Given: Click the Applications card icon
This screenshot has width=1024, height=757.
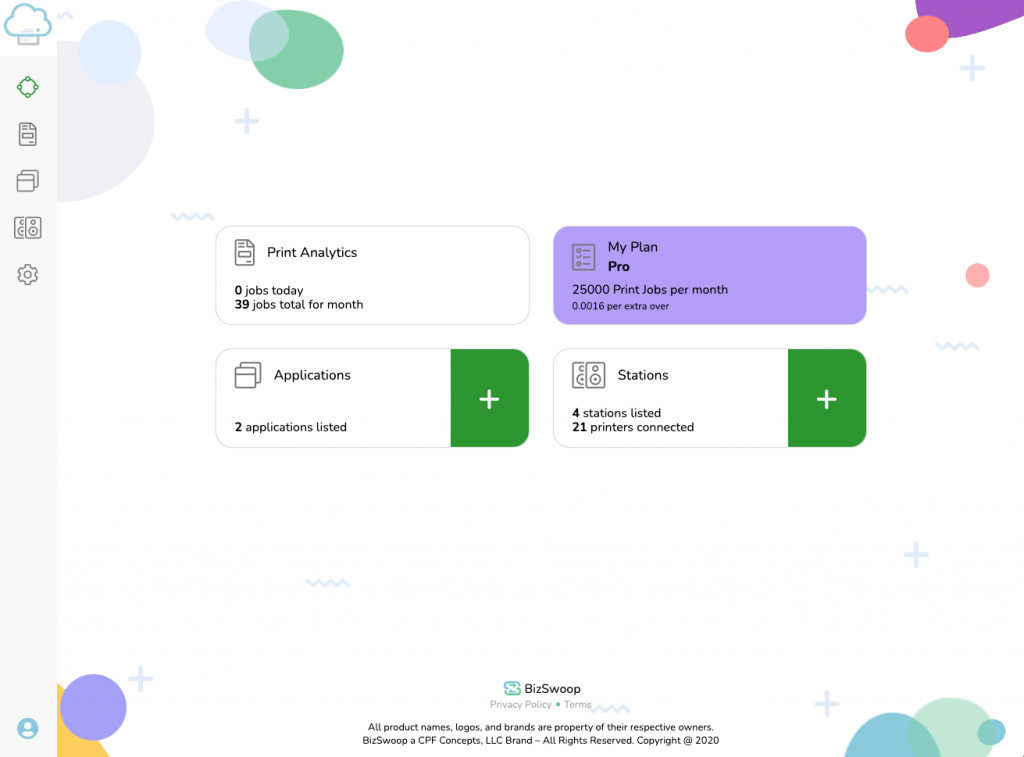Looking at the screenshot, I should [x=248, y=375].
